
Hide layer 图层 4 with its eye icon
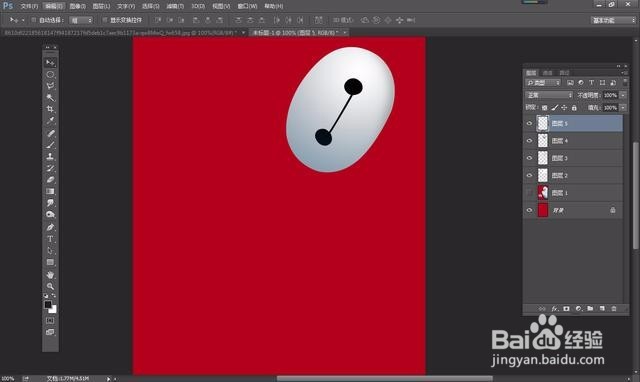(529, 141)
